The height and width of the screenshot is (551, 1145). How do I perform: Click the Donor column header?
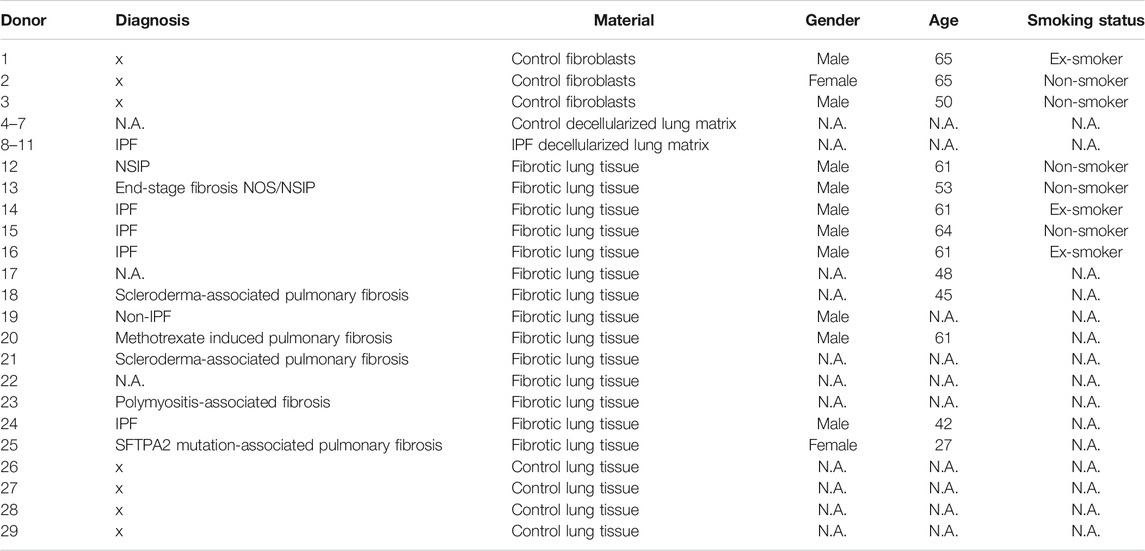[x=22, y=20]
